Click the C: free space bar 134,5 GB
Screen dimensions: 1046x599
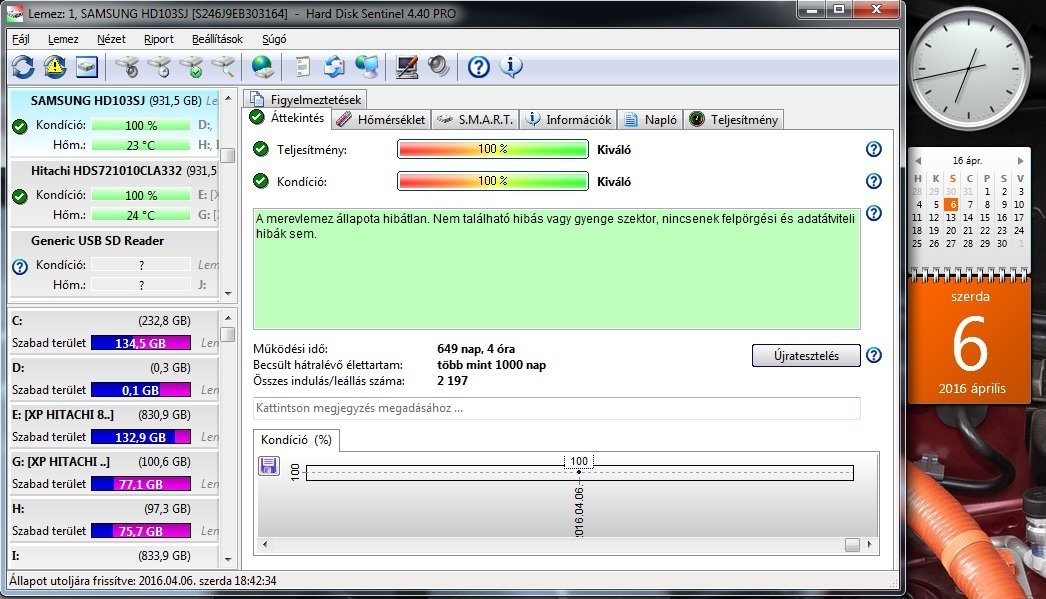[141, 344]
